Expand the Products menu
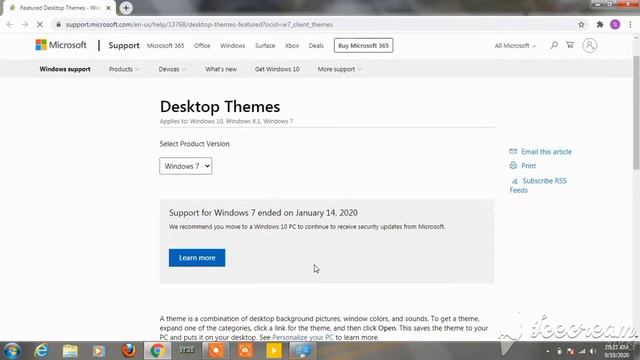 124,69
